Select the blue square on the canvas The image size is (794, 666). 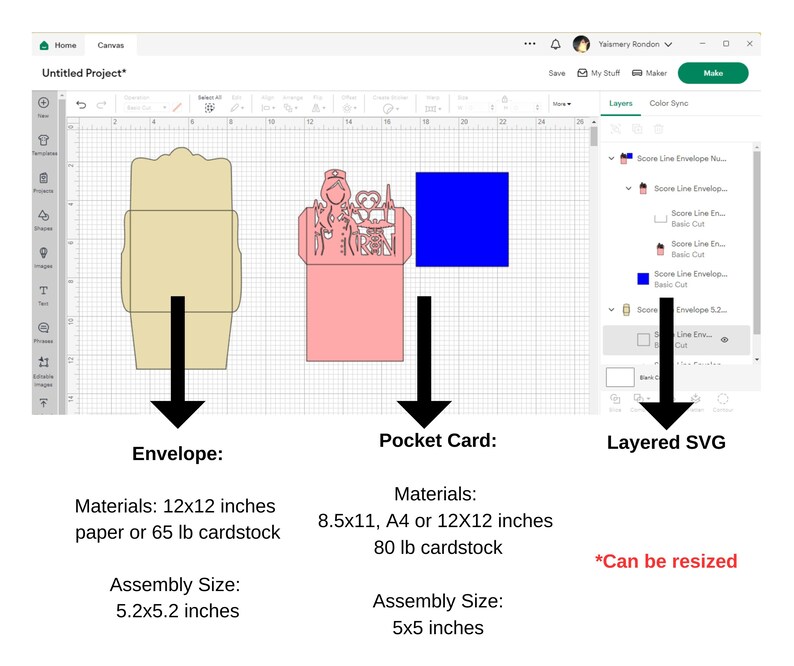pos(462,219)
